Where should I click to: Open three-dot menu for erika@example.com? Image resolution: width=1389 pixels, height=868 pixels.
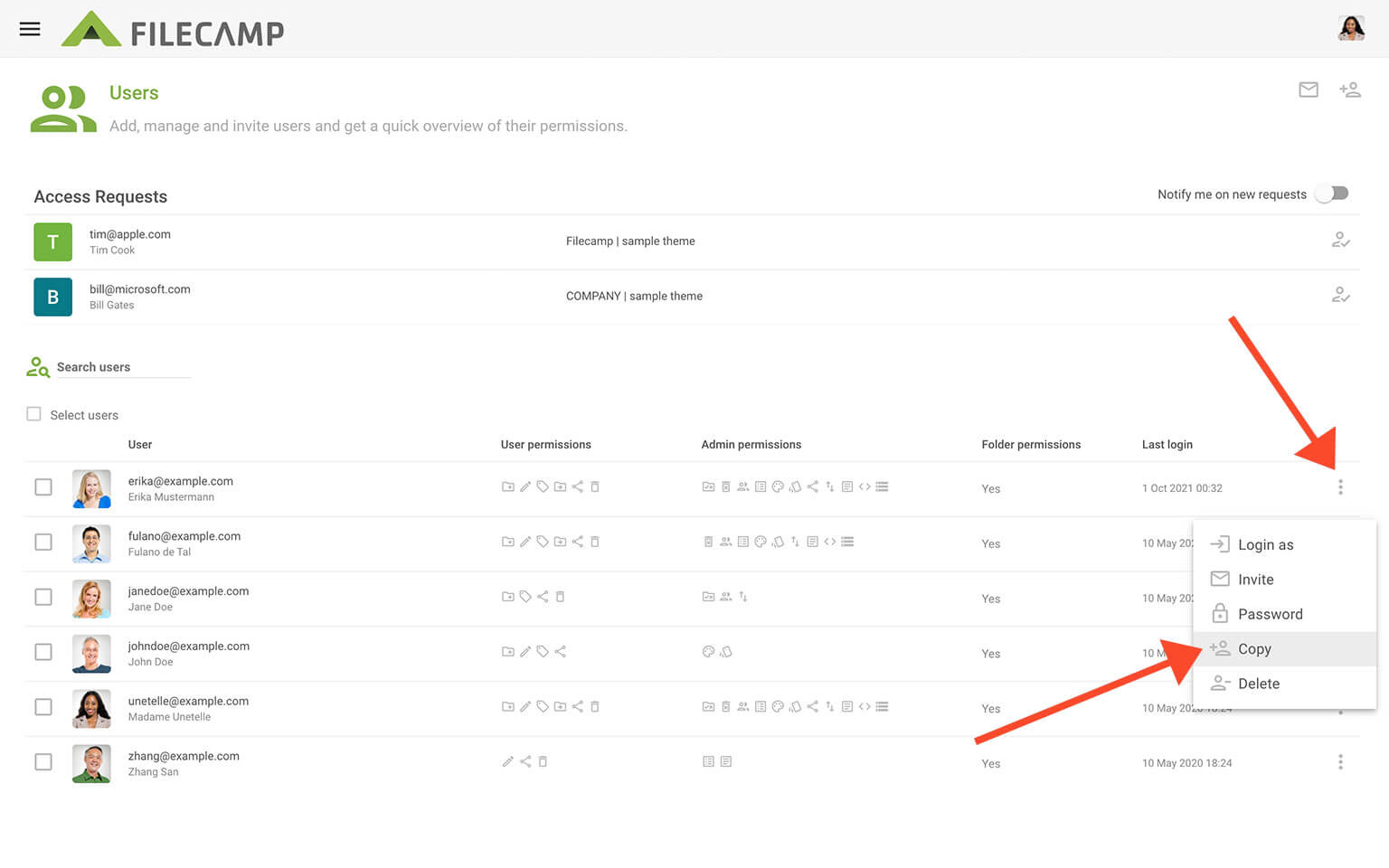click(1340, 487)
